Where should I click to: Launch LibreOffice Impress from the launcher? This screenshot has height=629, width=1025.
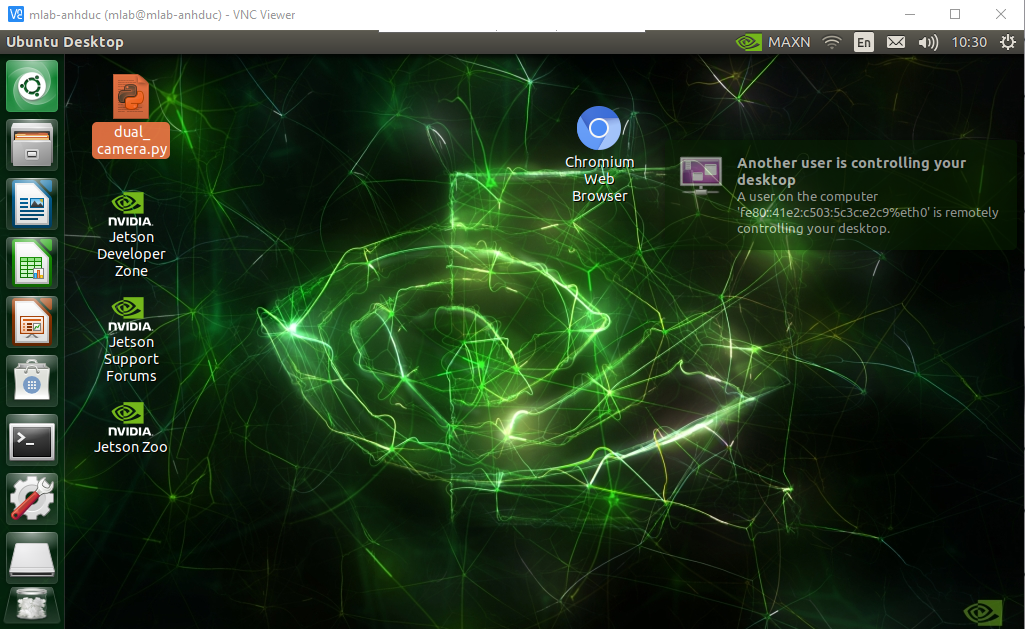coord(32,322)
